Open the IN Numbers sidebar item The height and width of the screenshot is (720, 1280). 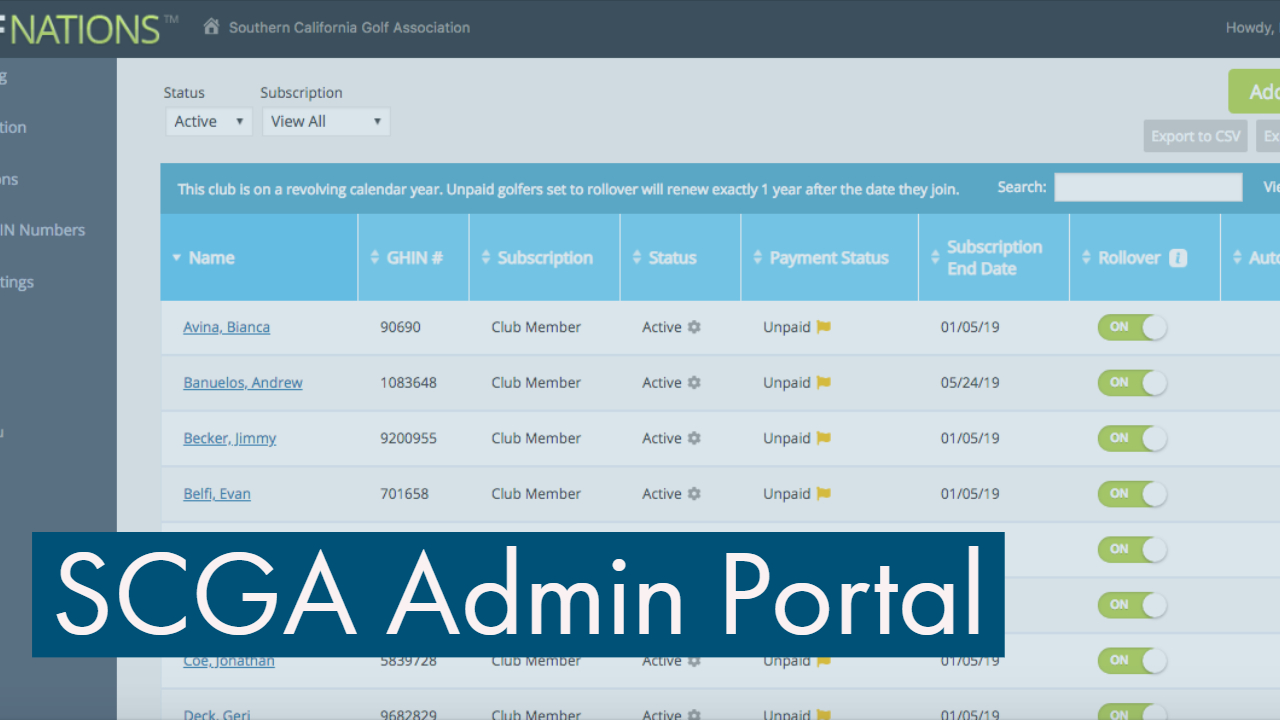(43, 230)
